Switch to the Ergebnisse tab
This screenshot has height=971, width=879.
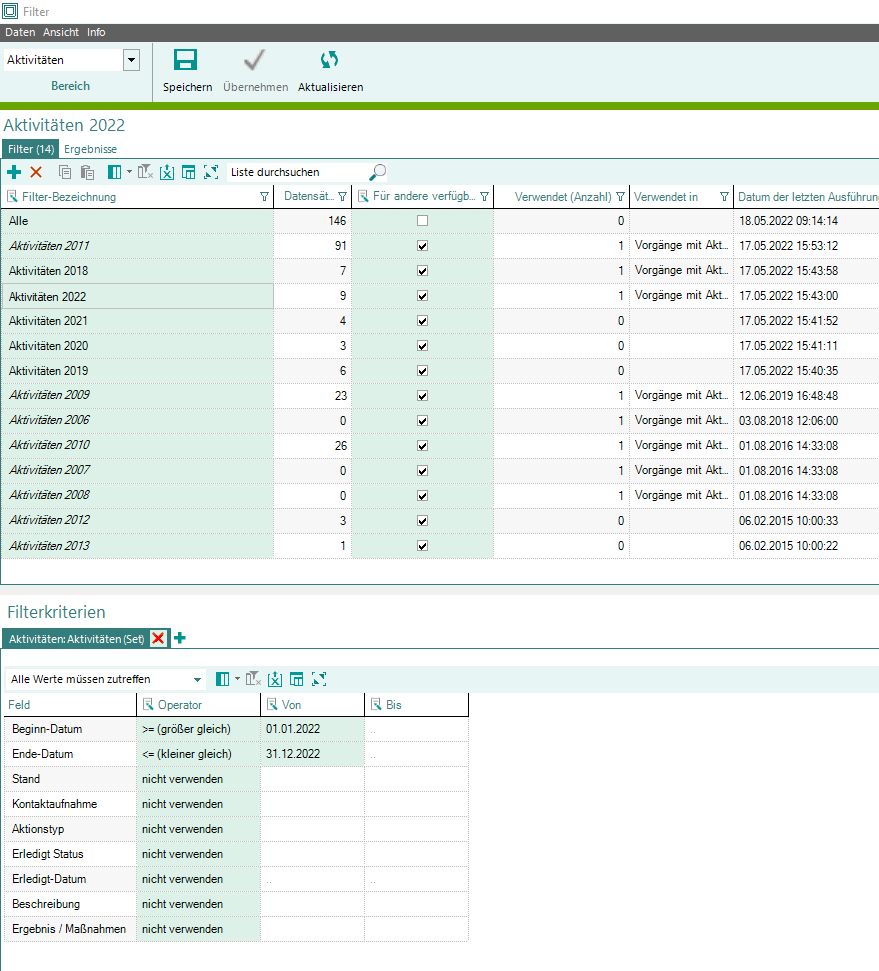[90, 149]
